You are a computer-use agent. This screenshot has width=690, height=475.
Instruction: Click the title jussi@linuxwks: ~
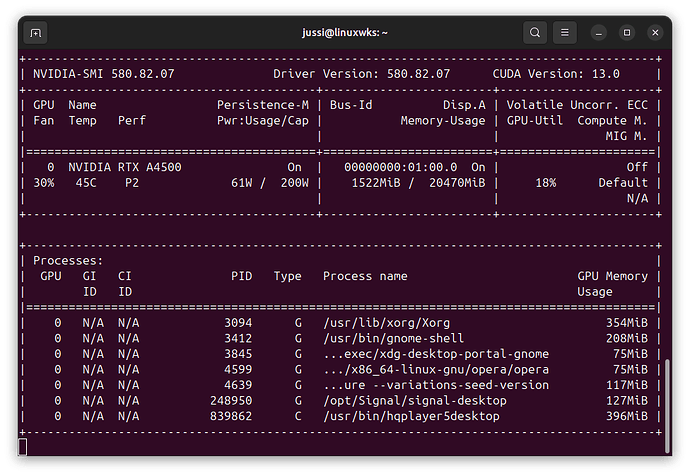[345, 33]
